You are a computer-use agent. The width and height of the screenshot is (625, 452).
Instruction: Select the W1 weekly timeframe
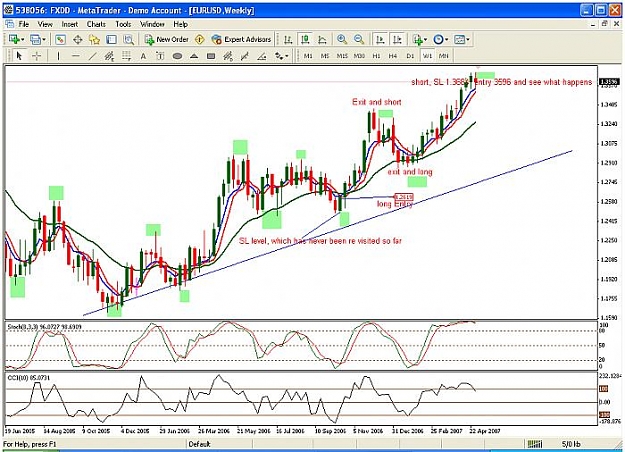pos(427,56)
